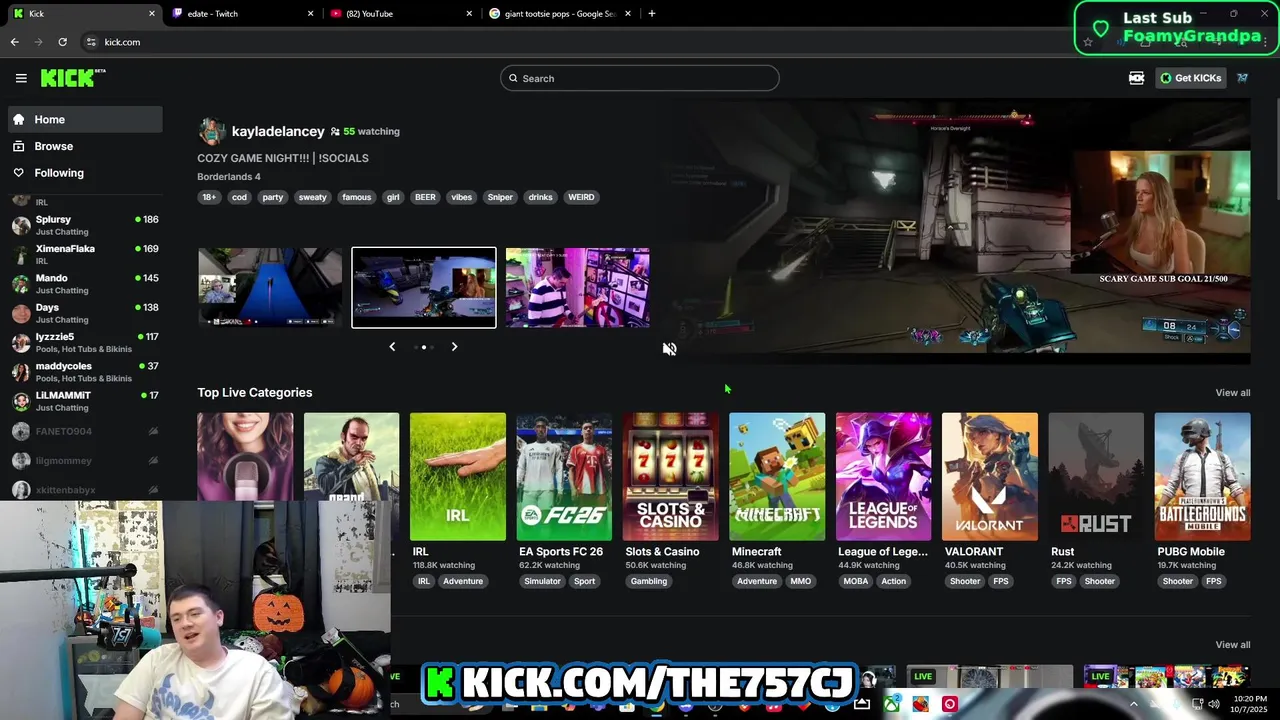Close the Kick browser tab
The height and width of the screenshot is (720, 1280).
152,14
